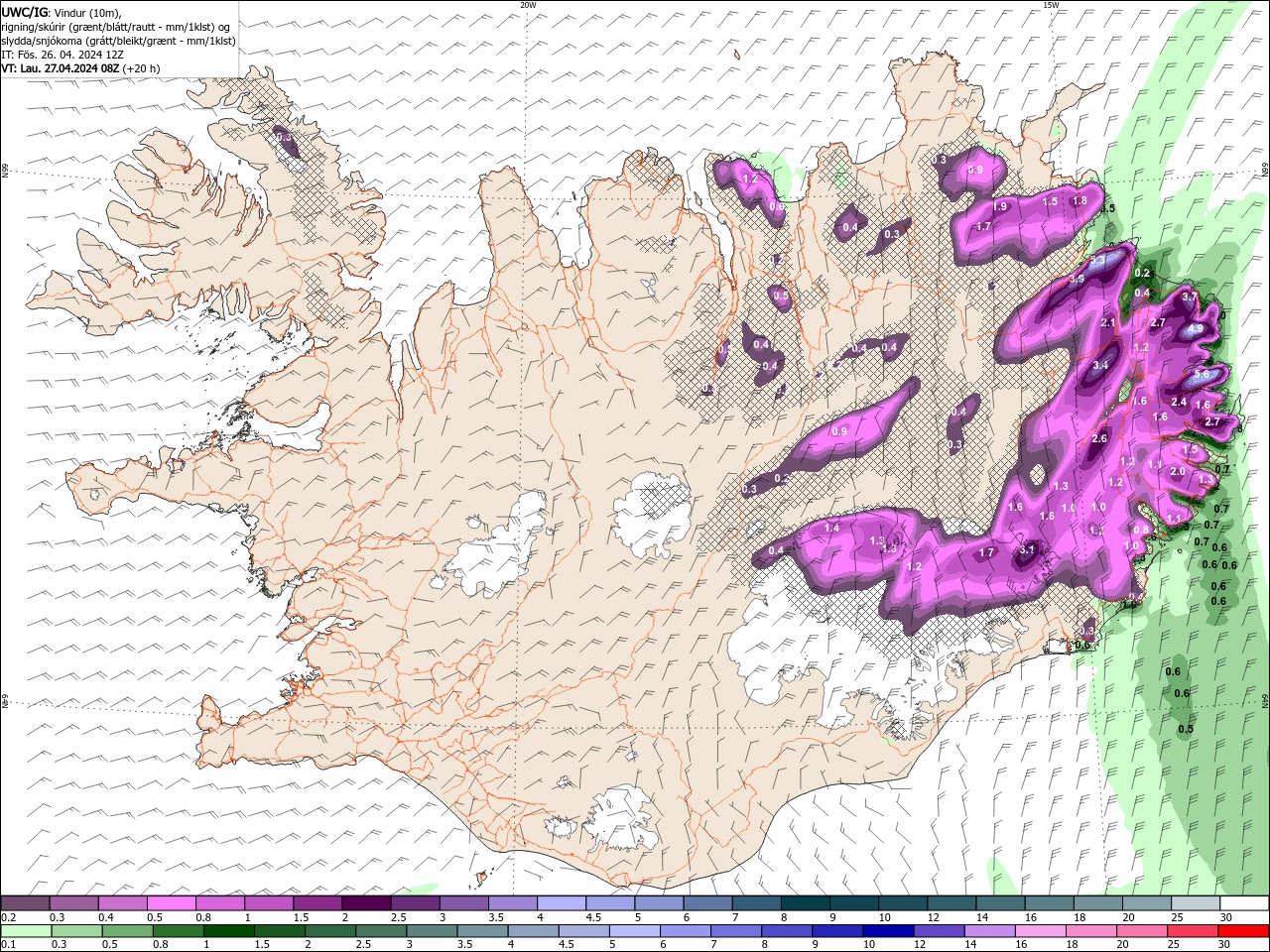This screenshot has height=952, width=1270.
Task: Select the darkest green rain swatch between 1 and 1.5
Action: click(x=229, y=930)
